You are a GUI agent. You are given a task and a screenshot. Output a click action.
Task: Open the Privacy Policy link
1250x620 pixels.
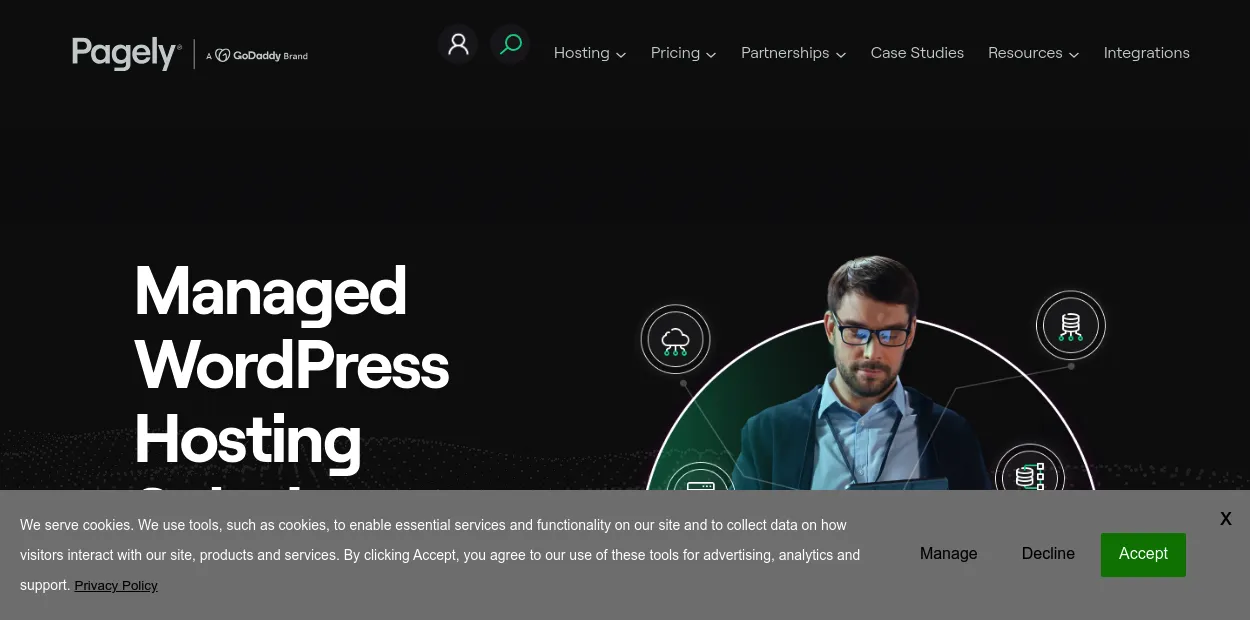[116, 586]
